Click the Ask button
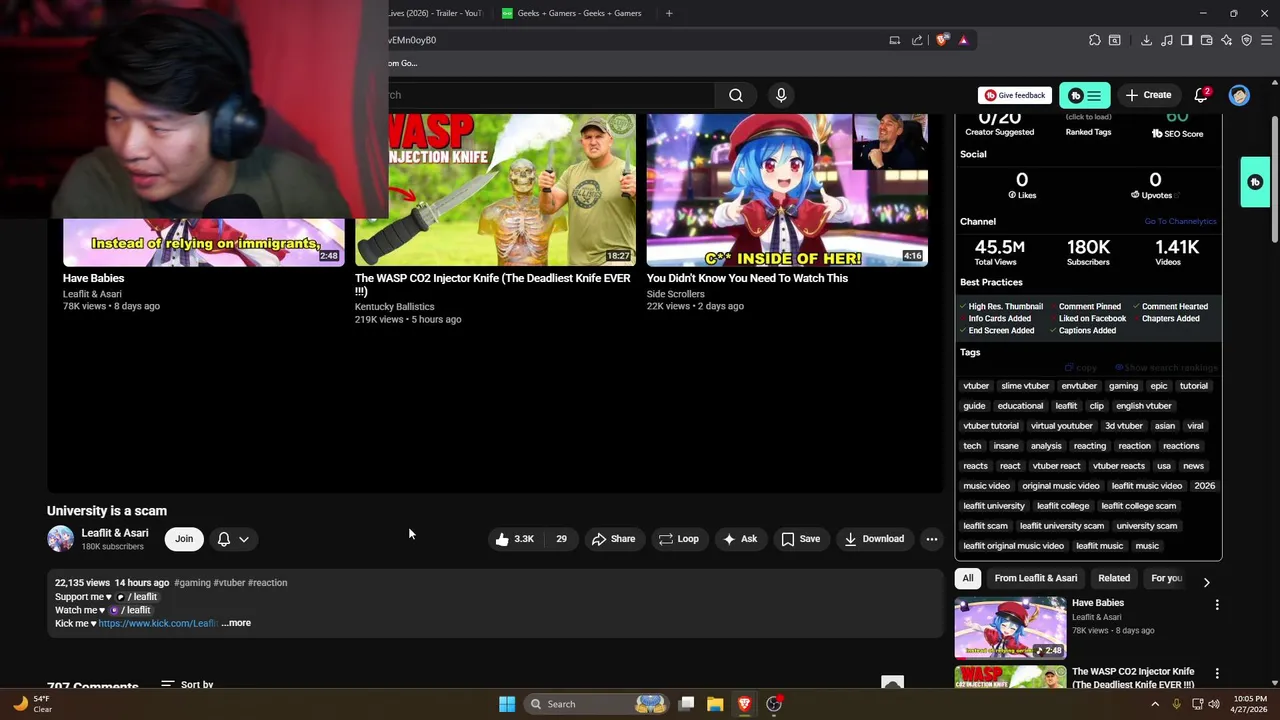1280x720 pixels. click(x=740, y=539)
